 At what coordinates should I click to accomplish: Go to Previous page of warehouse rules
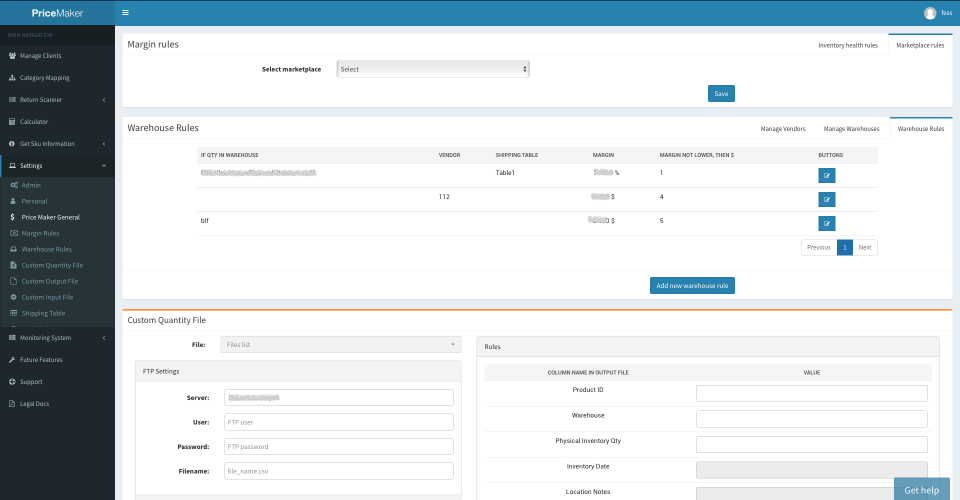pos(819,248)
